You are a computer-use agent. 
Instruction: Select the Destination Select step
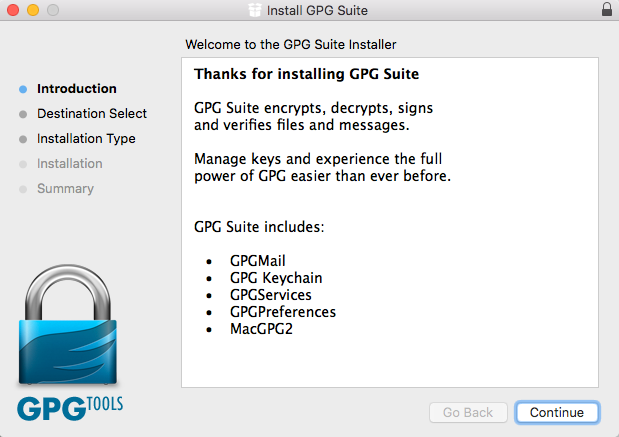(92, 114)
